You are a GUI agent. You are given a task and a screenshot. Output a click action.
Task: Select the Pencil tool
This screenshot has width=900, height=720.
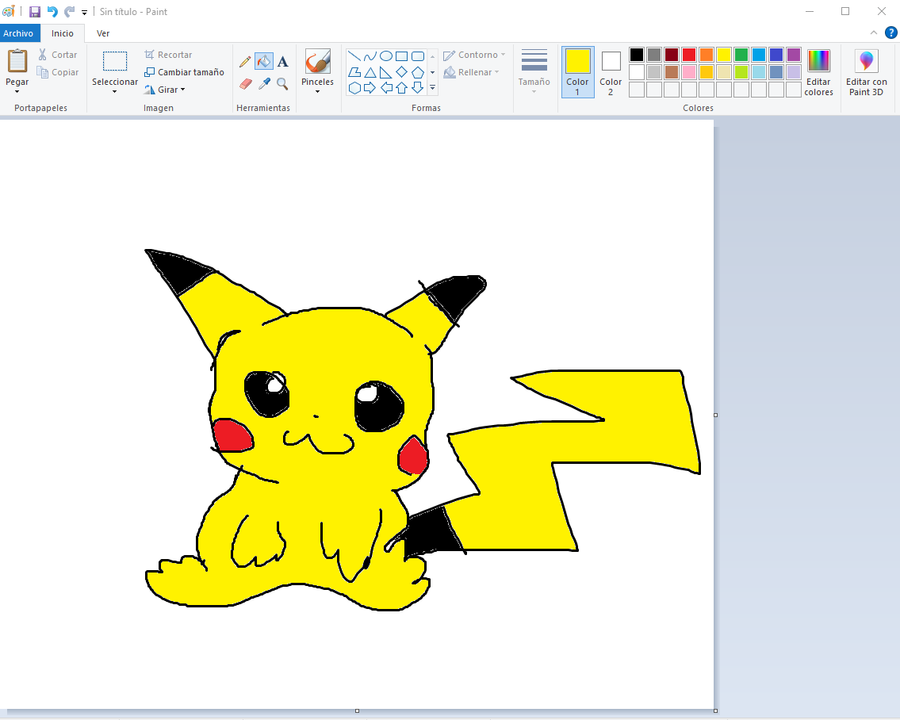[245, 61]
